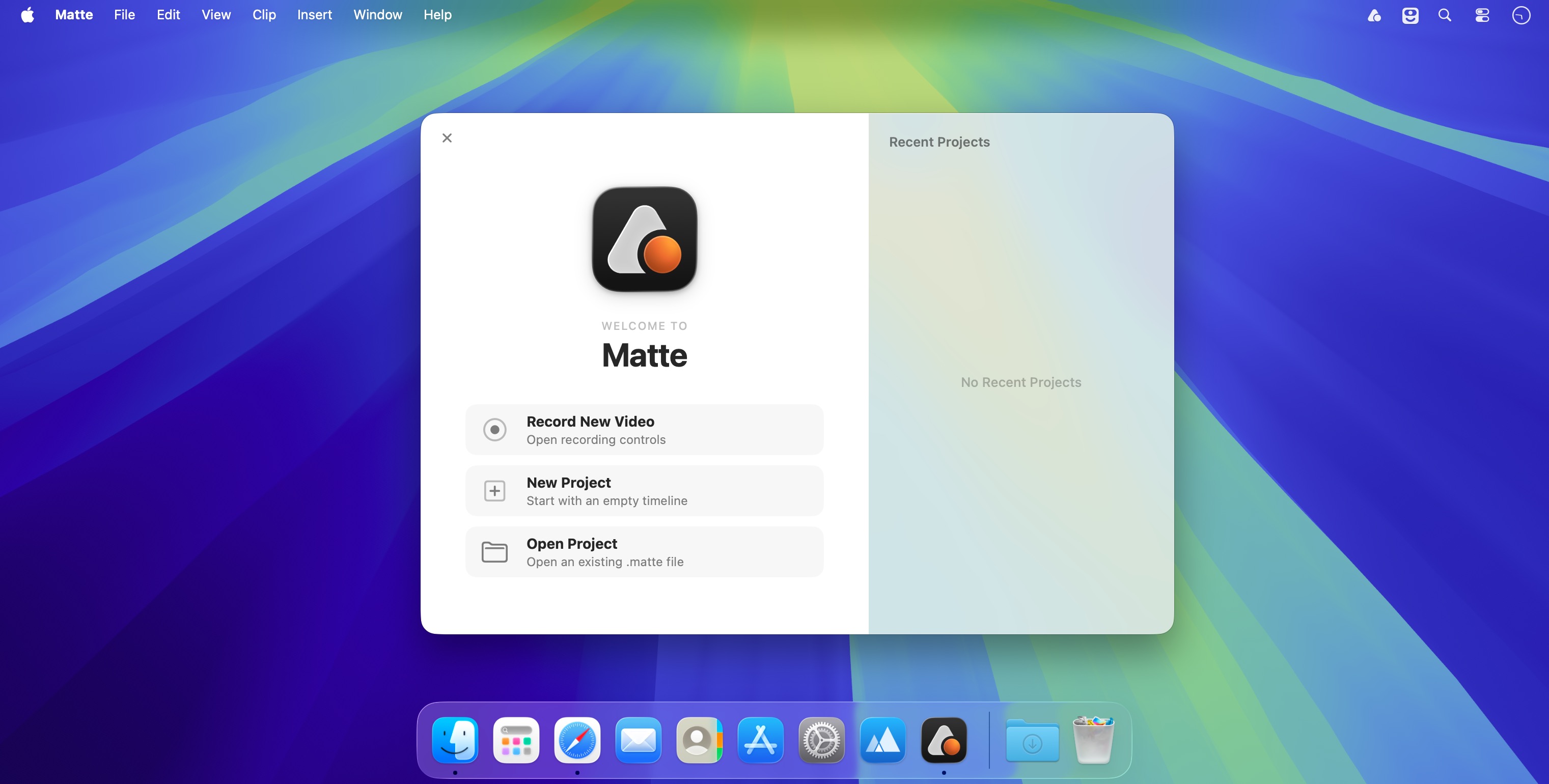Open the Help menu

click(x=437, y=15)
